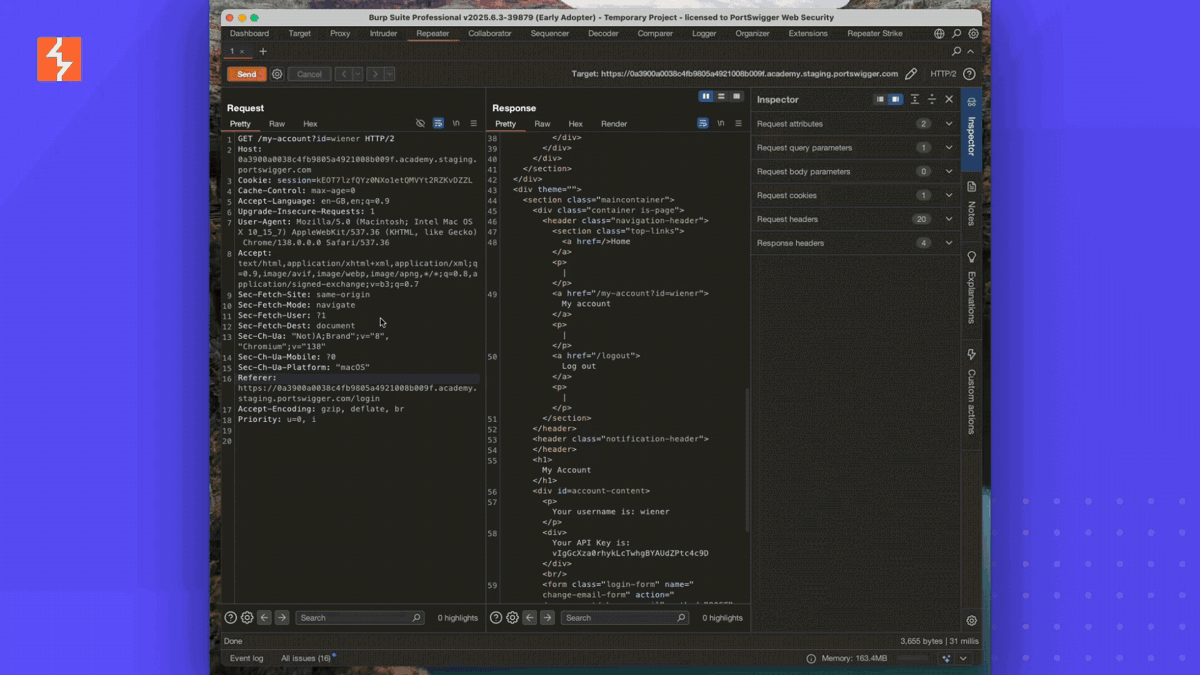Open Repeater help question mark icon
Viewport: 1200px width, 675px height.
click(x=969, y=74)
